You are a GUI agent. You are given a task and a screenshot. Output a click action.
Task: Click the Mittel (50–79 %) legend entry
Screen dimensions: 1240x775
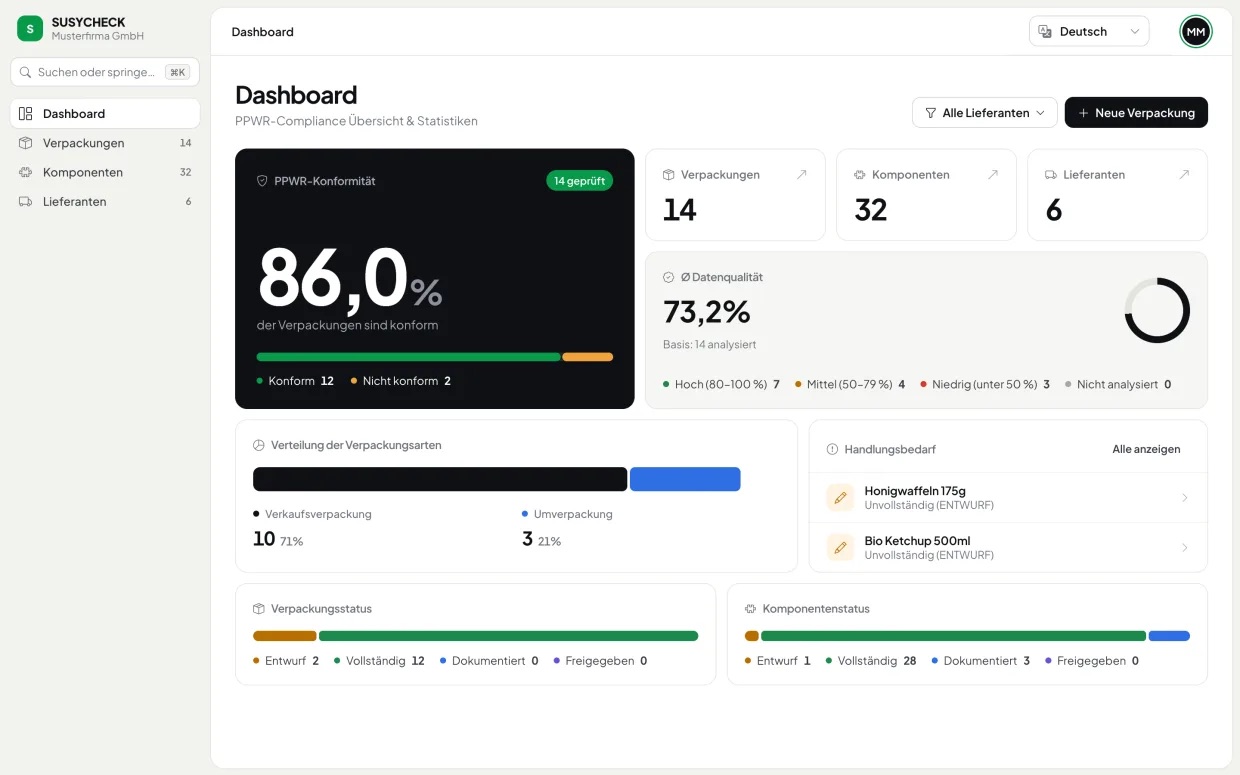pyautogui.click(x=850, y=384)
